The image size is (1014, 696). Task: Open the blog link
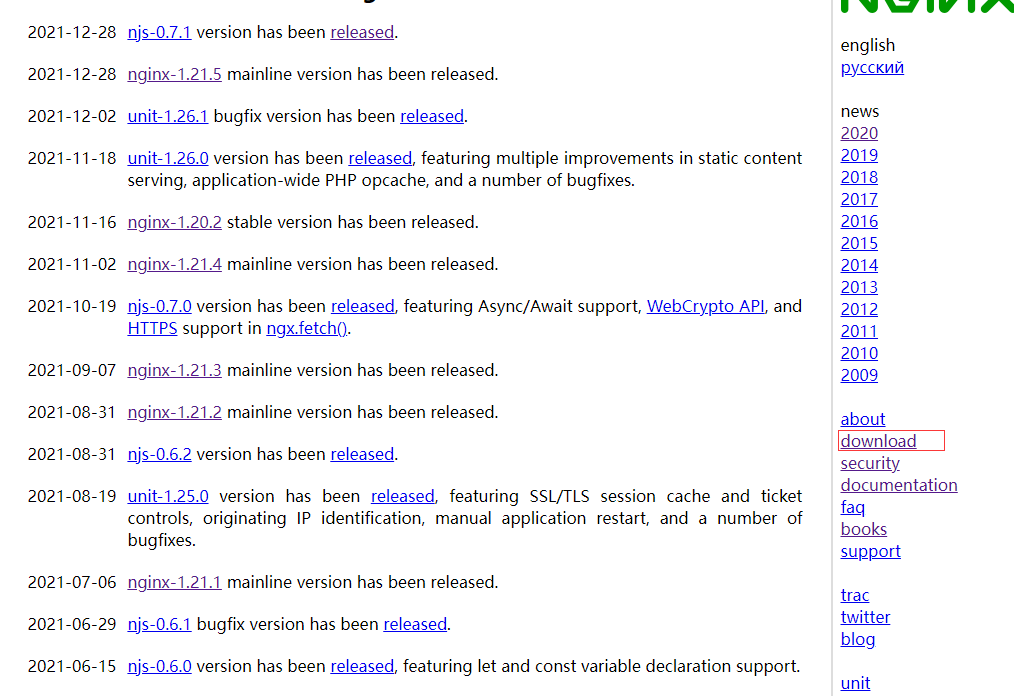click(x=858, y=640)
